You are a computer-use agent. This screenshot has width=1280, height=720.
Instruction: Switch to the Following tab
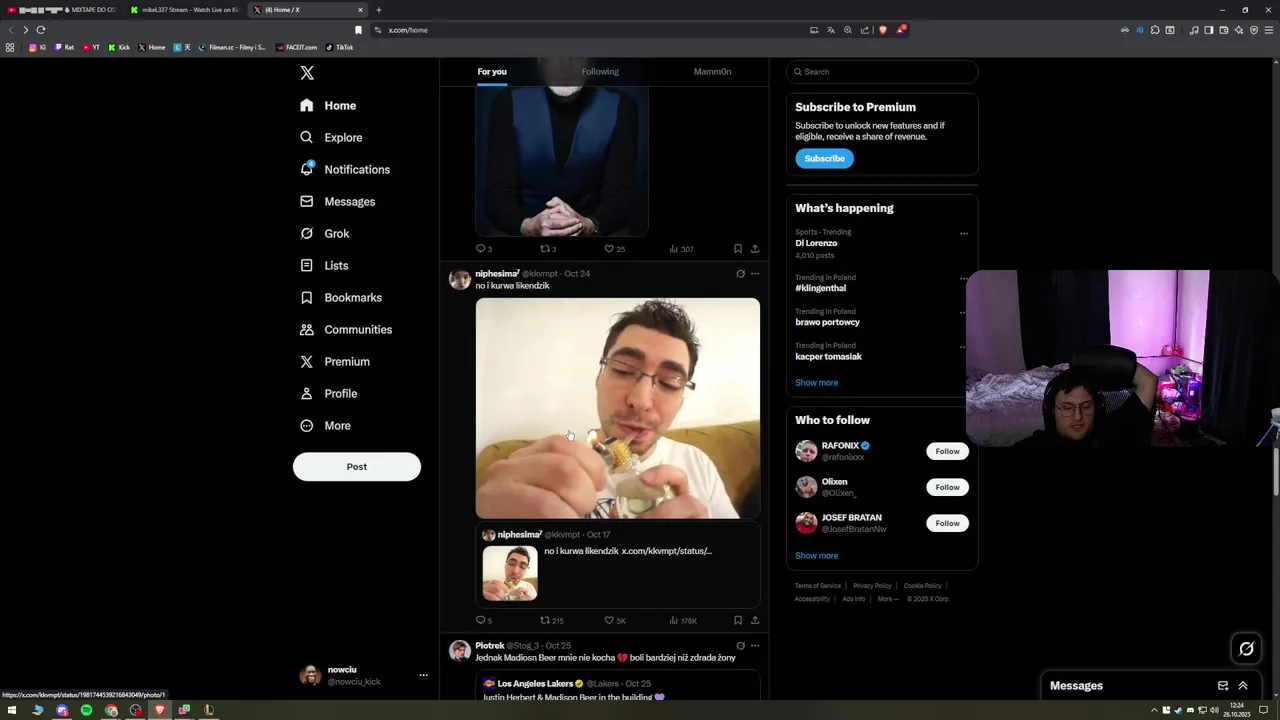coord(600,72)
